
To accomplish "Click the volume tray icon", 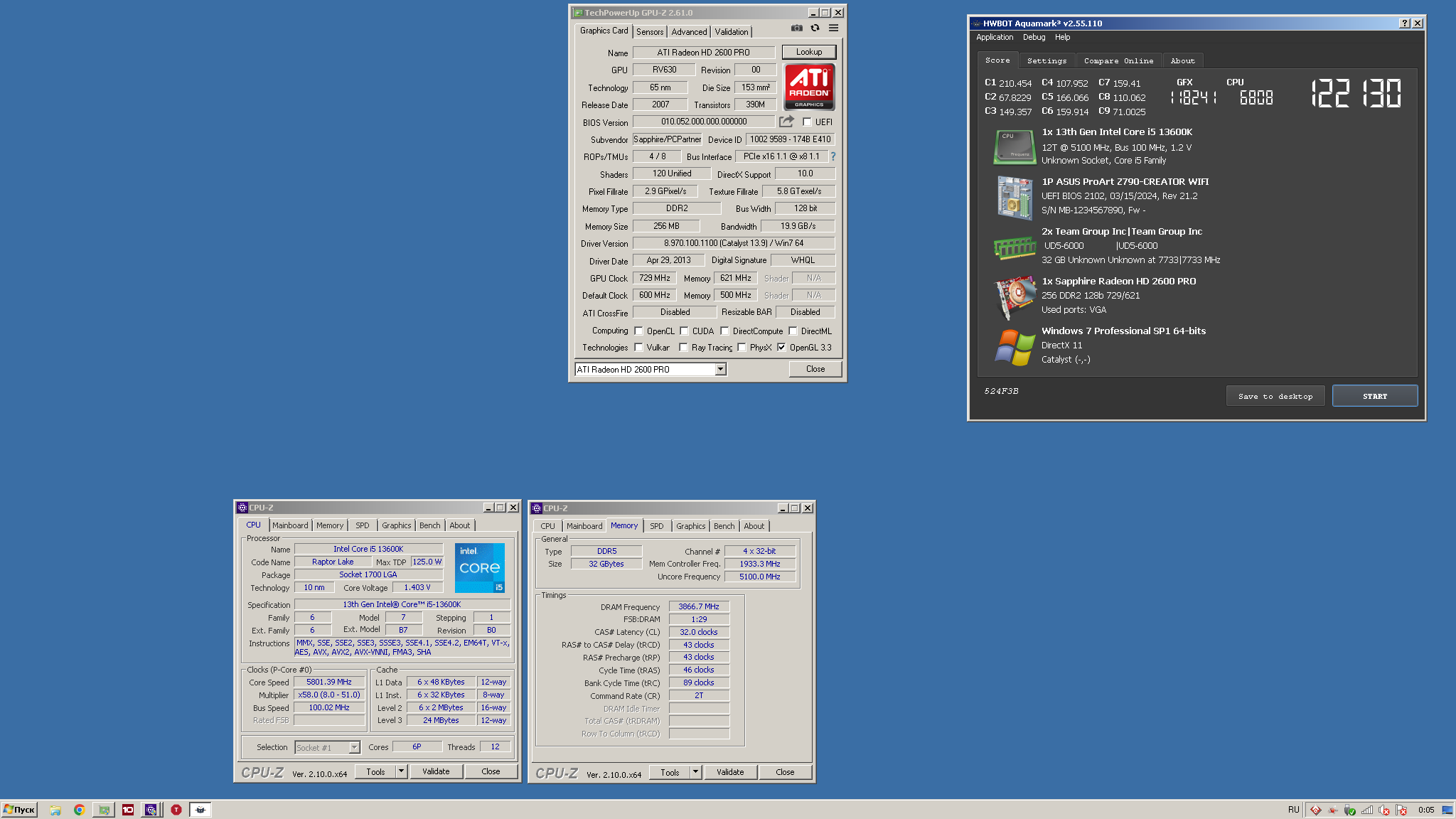I will pyautogui.click(x=1383, y=810).
